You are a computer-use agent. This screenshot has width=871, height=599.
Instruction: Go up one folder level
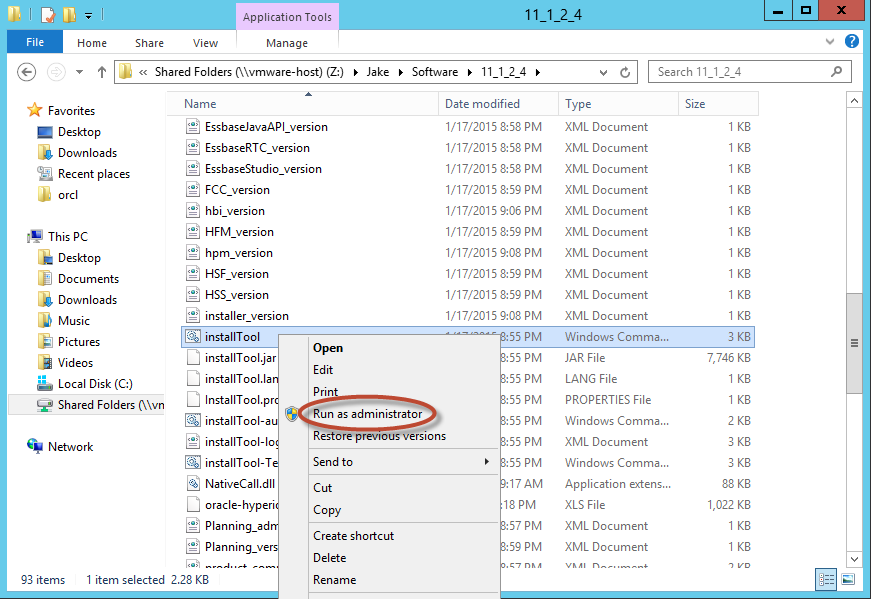tap(102, 72)
